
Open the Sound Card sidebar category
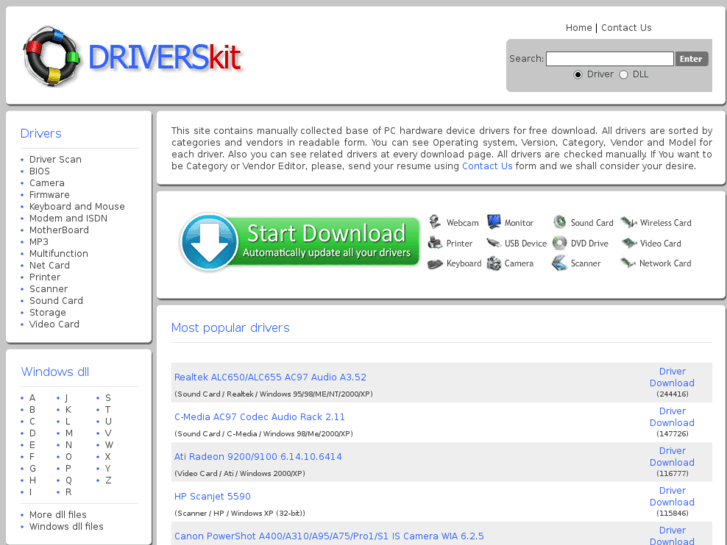pyautogui.click(x=56, y=301)
